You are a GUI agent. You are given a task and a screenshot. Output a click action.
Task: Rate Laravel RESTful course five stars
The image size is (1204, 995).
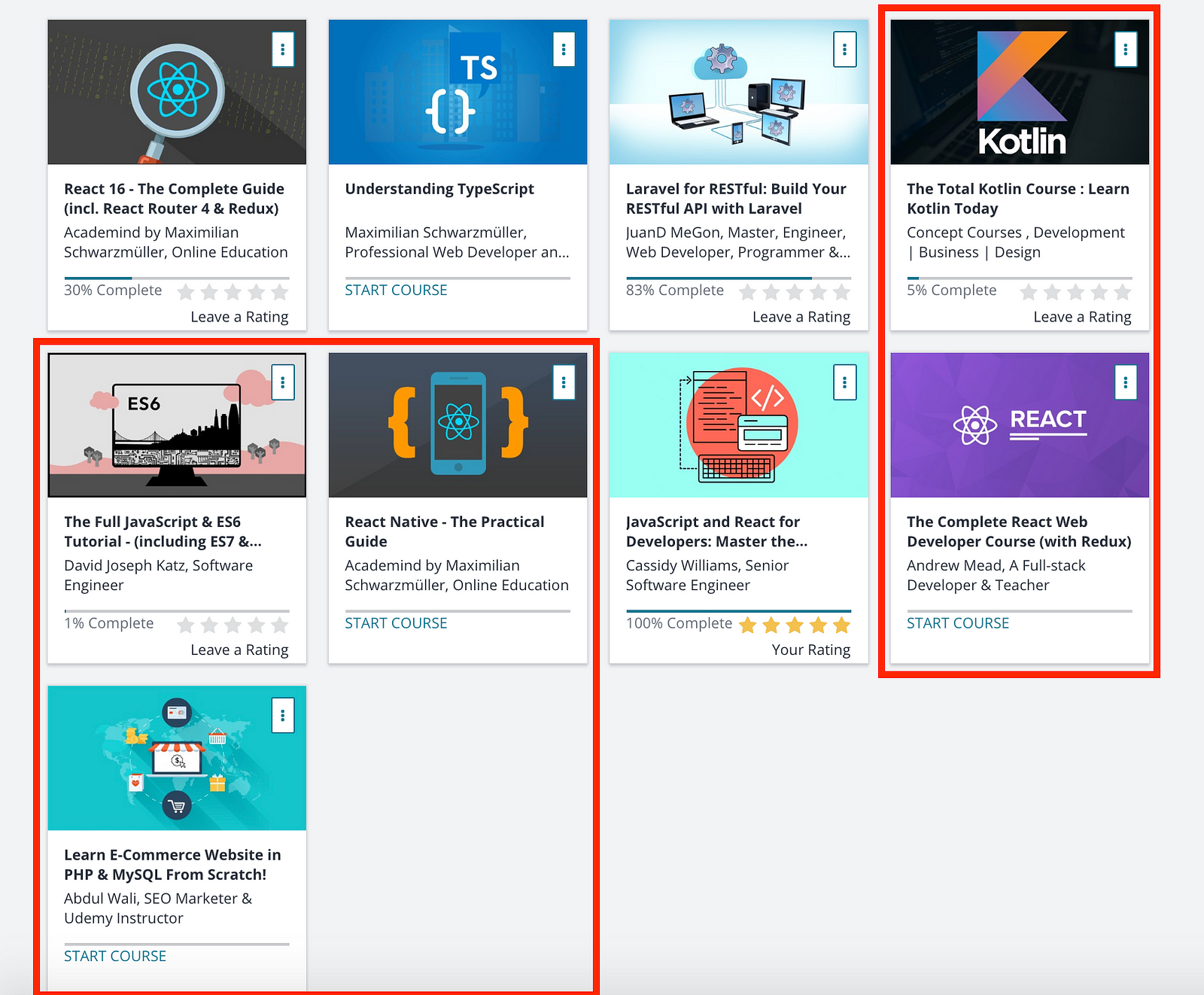pos(841,292)
